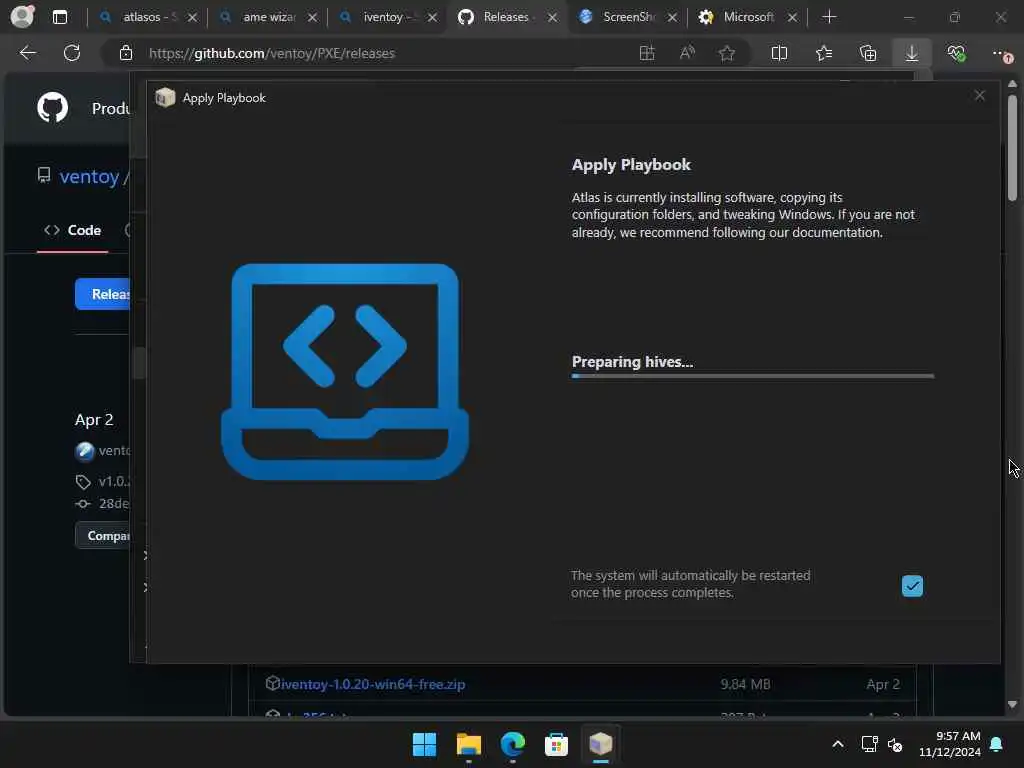Open Collections panel

[x=868, y=54]
